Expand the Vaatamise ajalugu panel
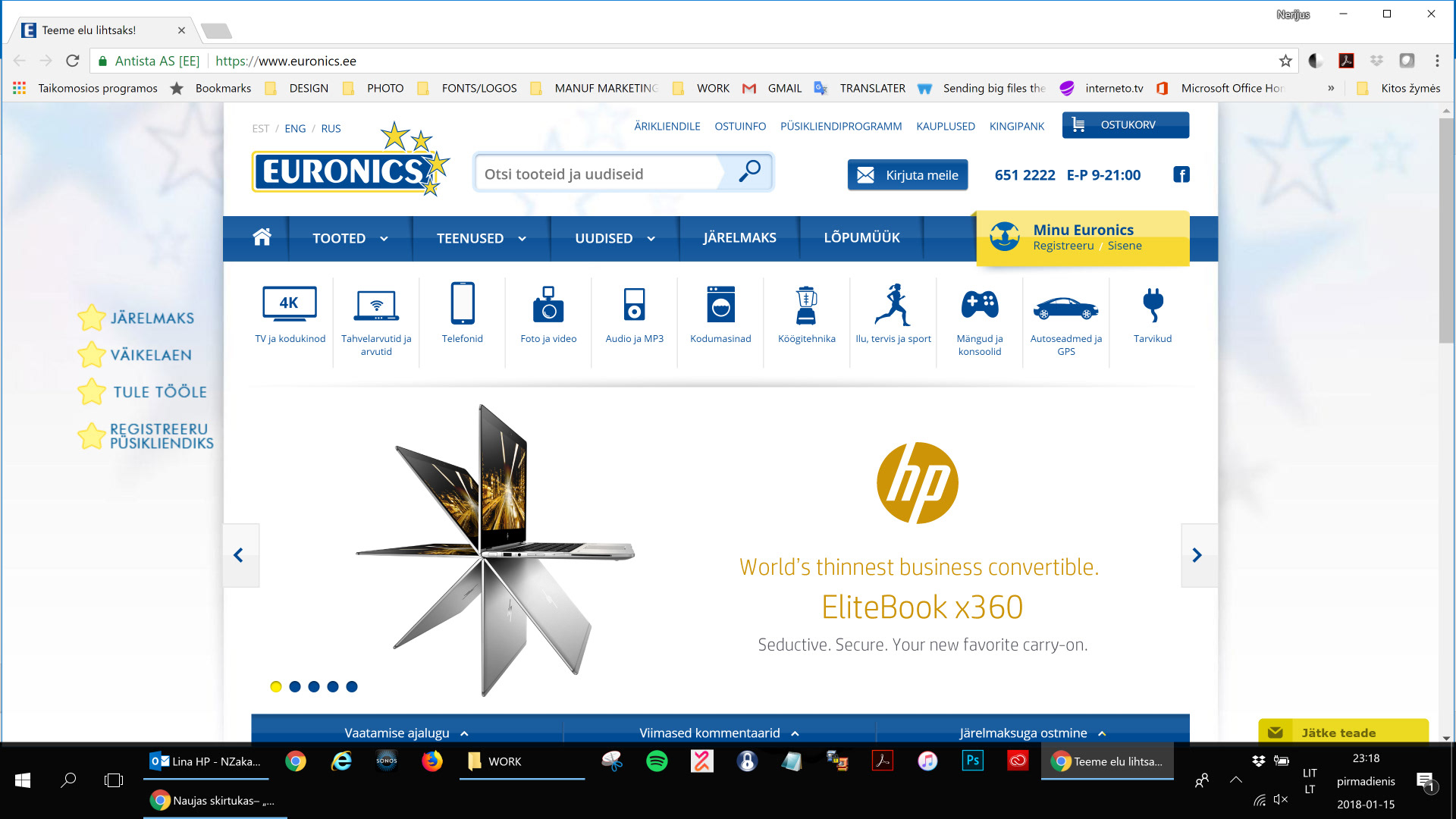This screenshot has height=819, width=1456. point(406,733)
